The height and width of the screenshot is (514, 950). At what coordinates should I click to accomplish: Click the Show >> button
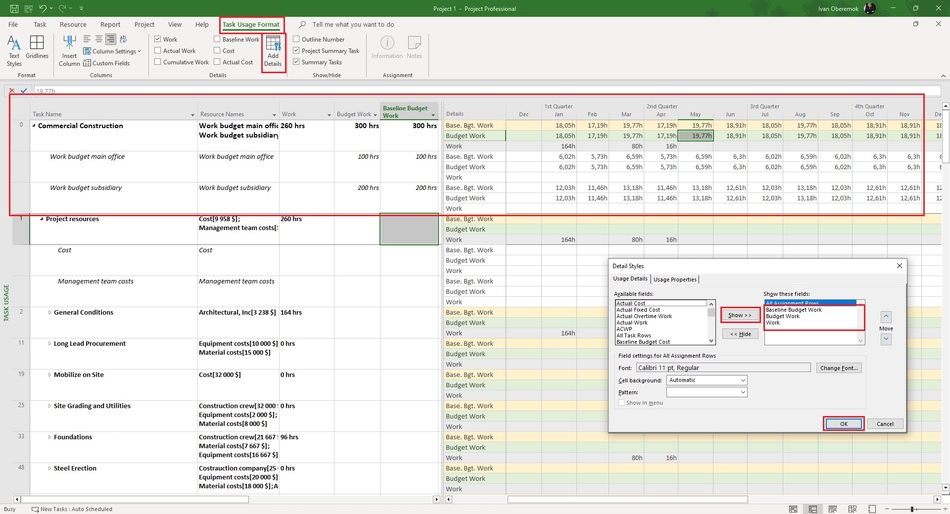point(740,315)
